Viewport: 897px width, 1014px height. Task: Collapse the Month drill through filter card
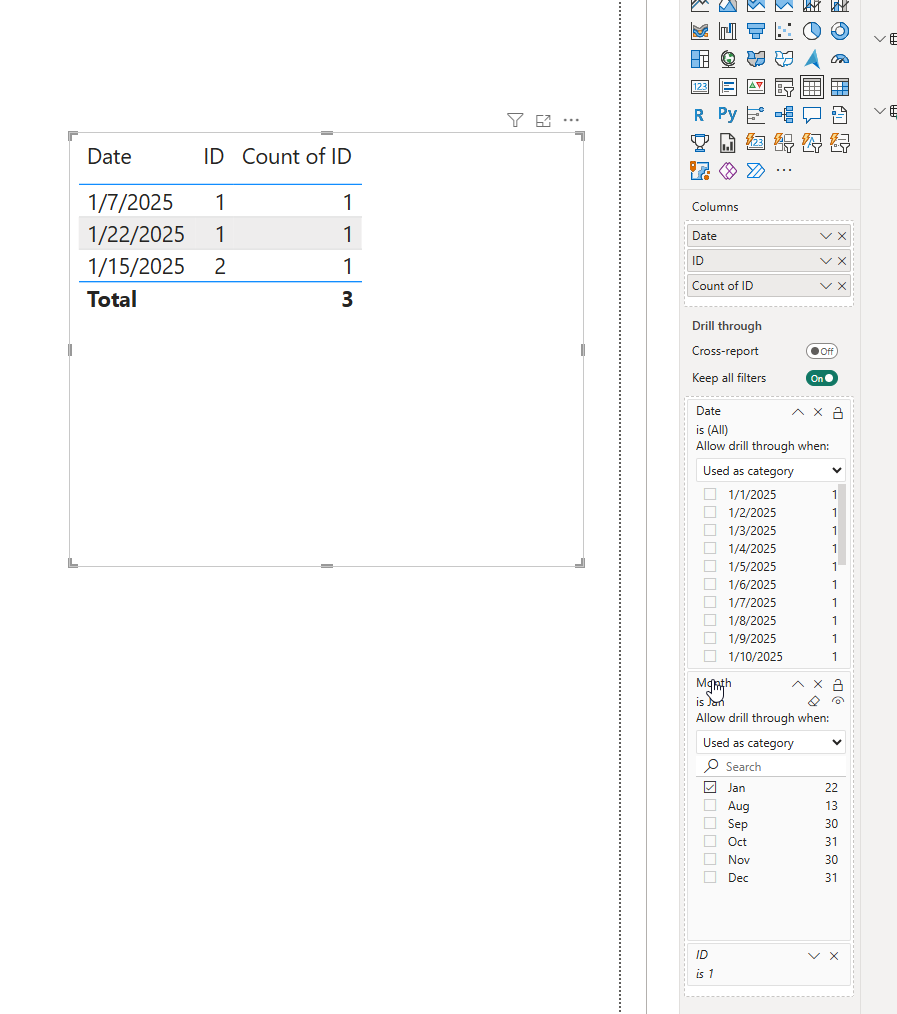797,684
